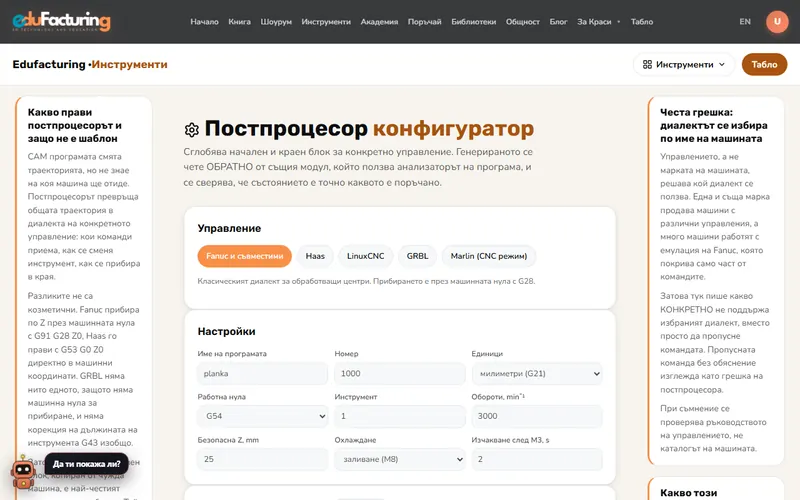800x500 pixels.
Task: Click heading Честа грешка: диалектът
Action: tap(713, 126)
